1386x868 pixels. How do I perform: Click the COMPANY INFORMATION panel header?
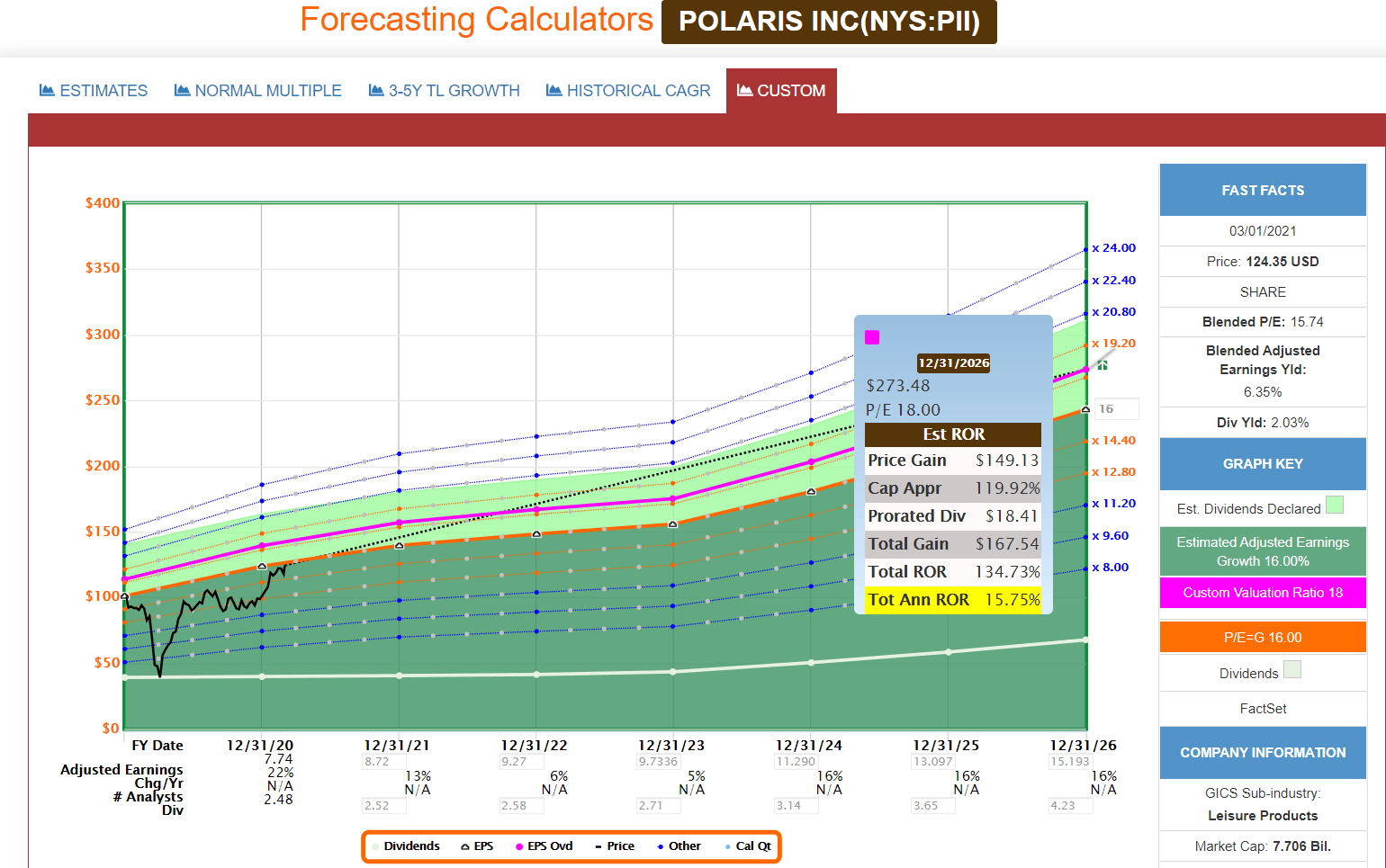pos(1263,752)
